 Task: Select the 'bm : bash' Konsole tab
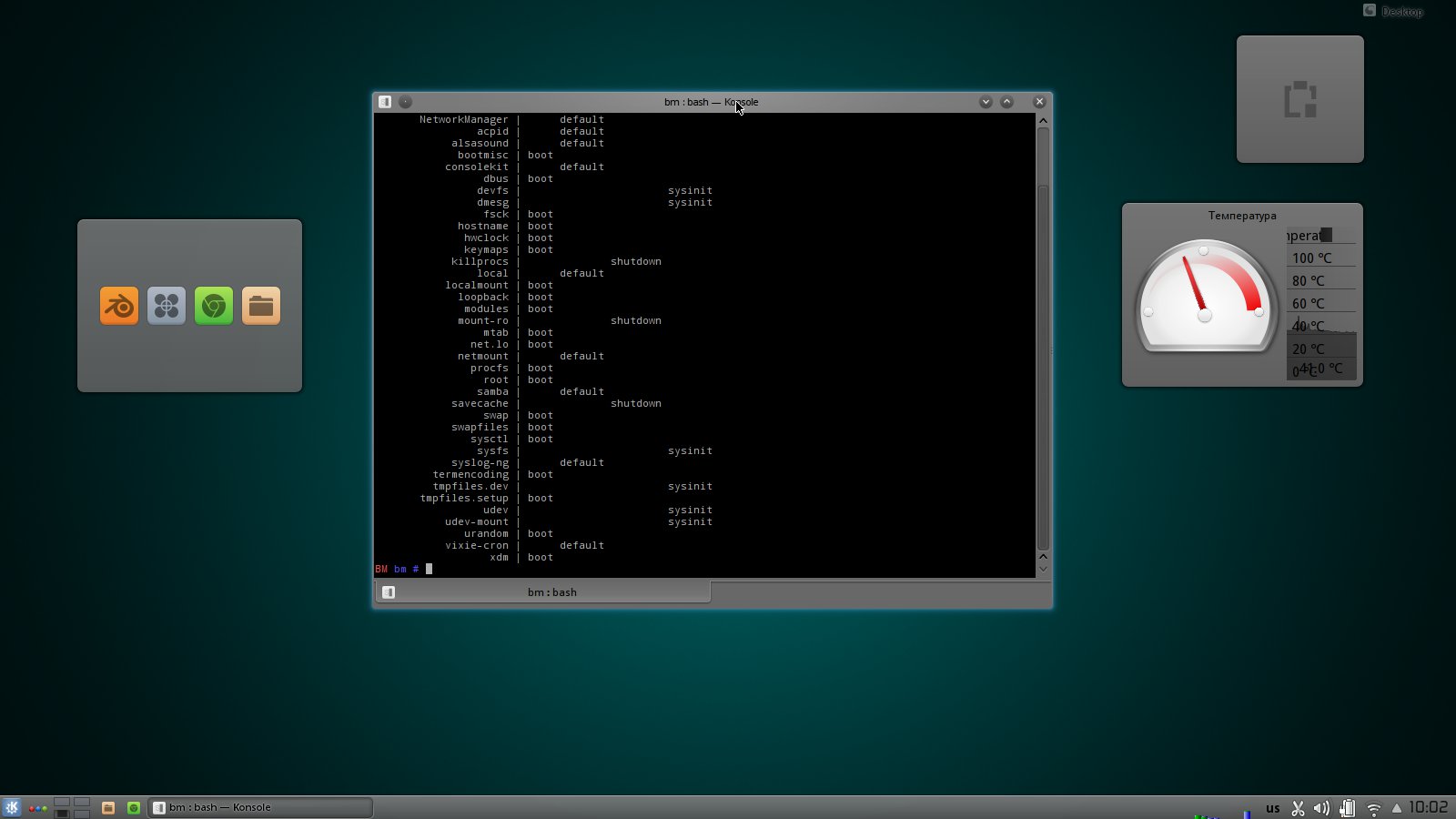pos(542,591)
